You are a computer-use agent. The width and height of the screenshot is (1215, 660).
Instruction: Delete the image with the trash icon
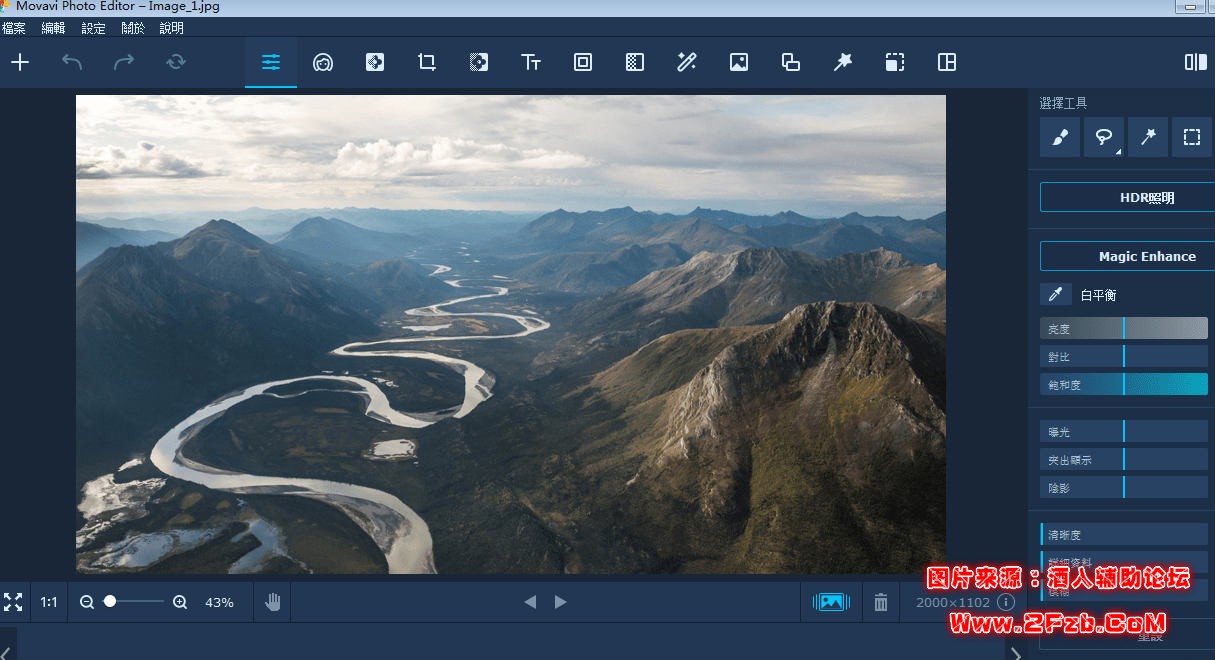tap(880, 602)
